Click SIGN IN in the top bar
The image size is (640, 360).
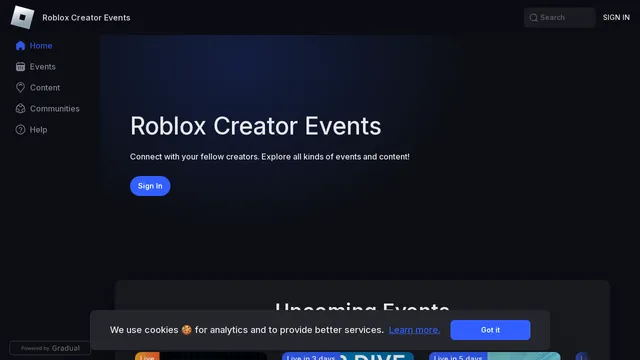coord(616,18)
